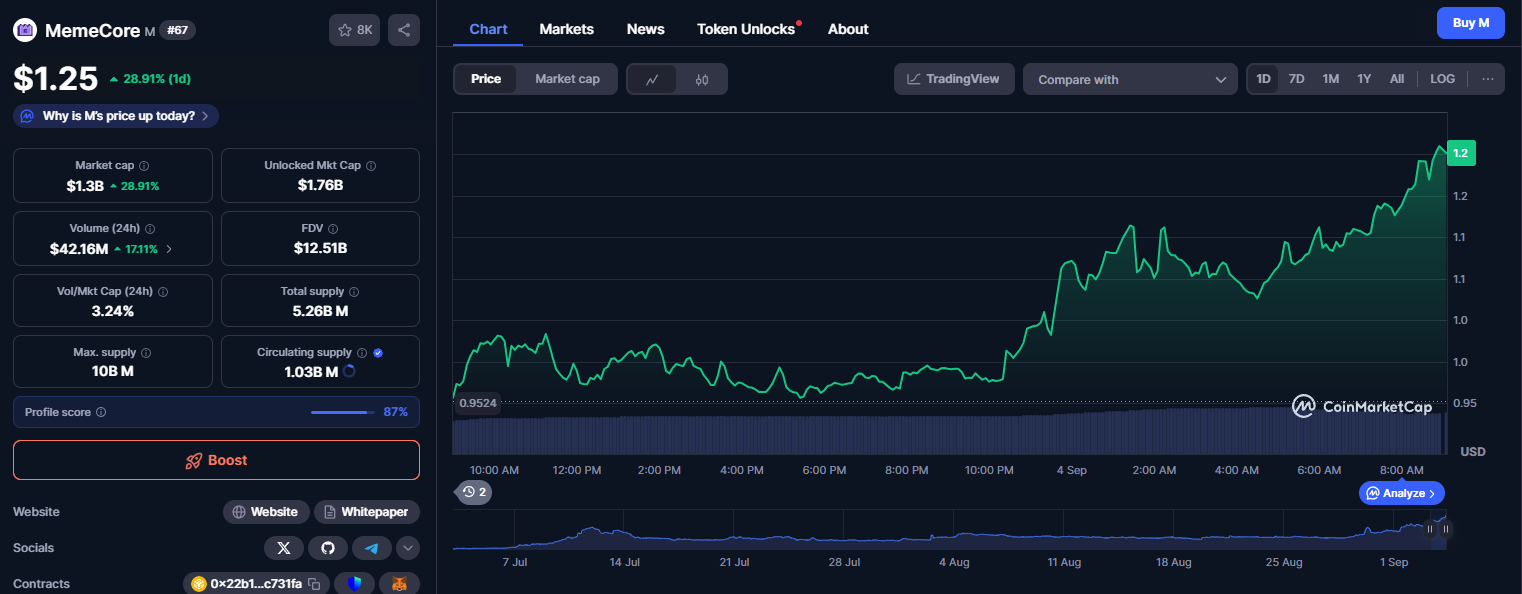Open the GitHub social icon
Screen dimensions: 1522x594
click(328, 548)
